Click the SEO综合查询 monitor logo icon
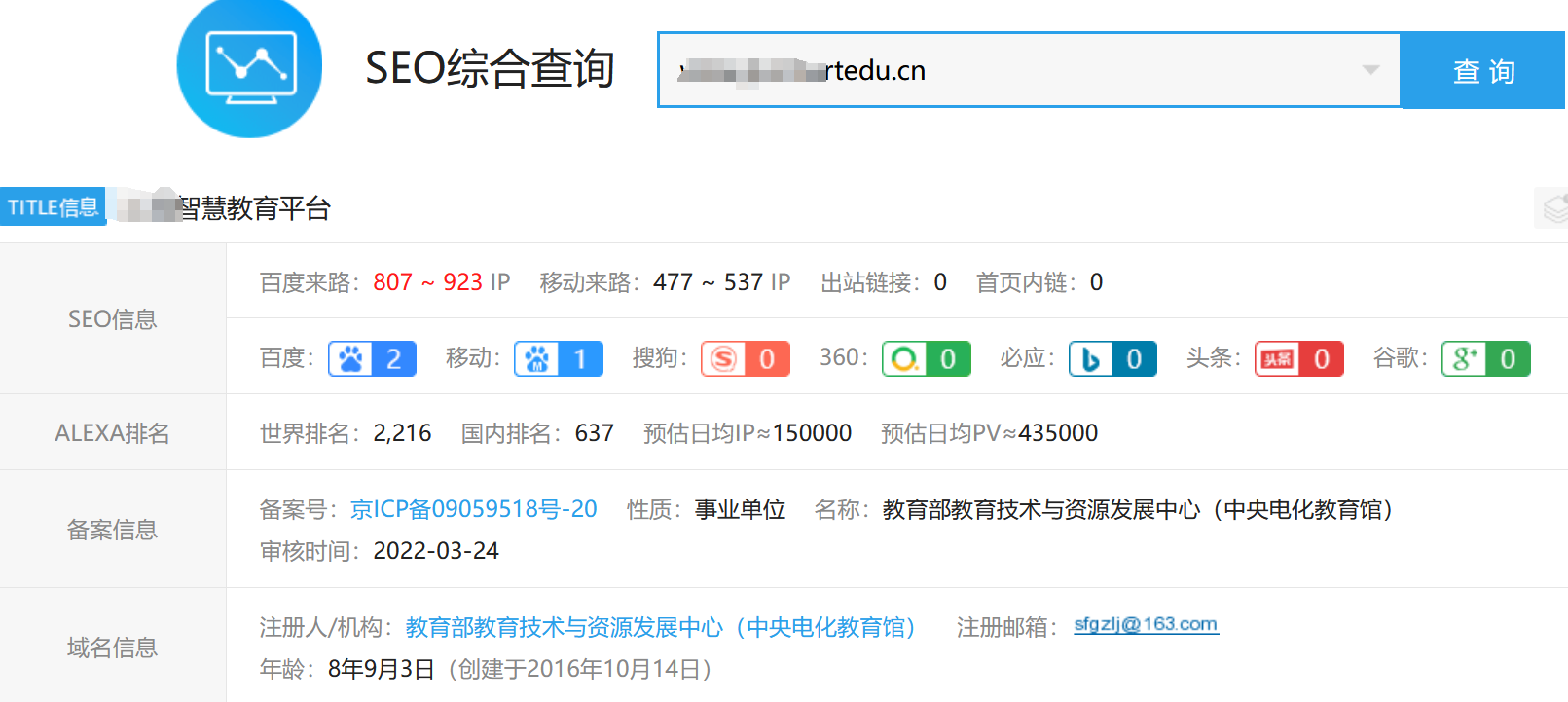The image size is (1568, 702). pyautogui.click(x=249, y=66)
